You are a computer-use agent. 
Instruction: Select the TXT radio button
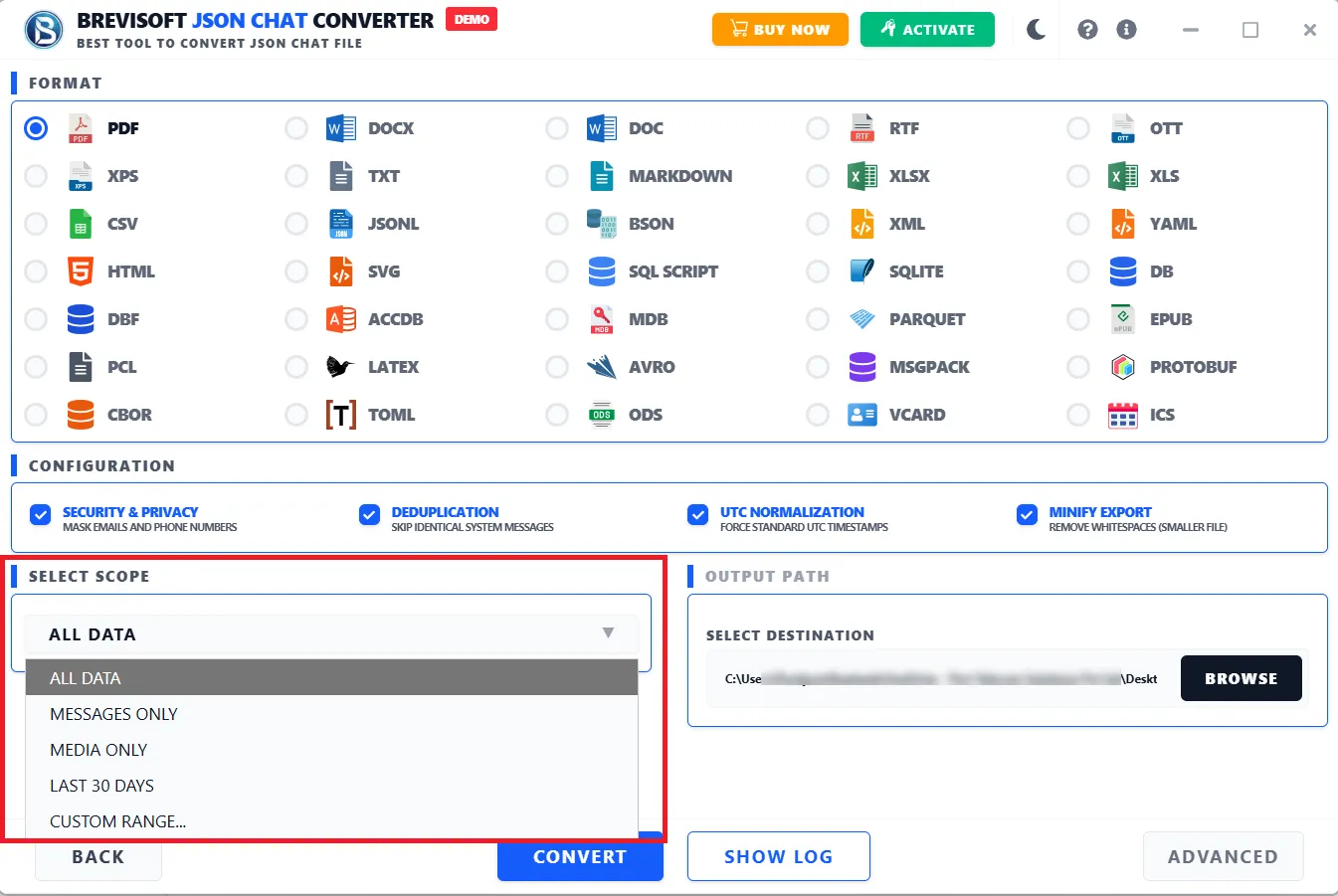(296, 176)
